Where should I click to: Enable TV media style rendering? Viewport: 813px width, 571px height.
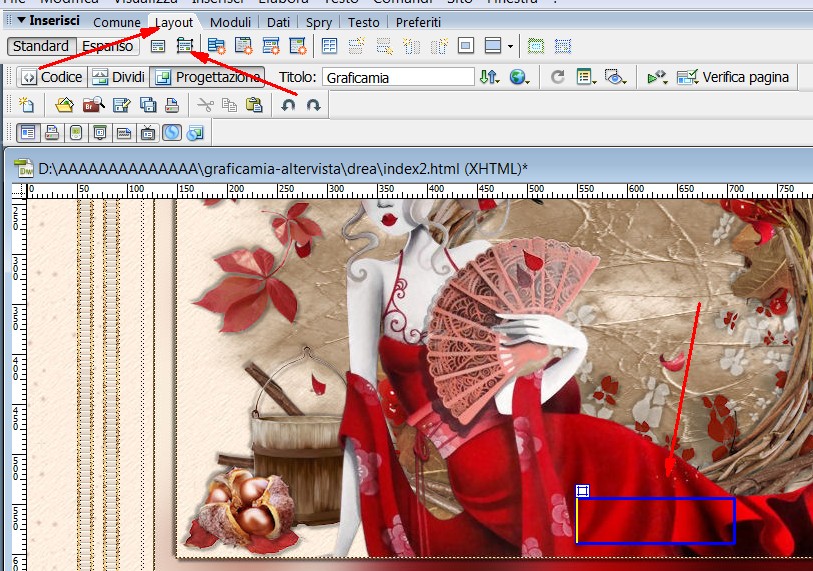pyautogui.click(x=148, y=133)
